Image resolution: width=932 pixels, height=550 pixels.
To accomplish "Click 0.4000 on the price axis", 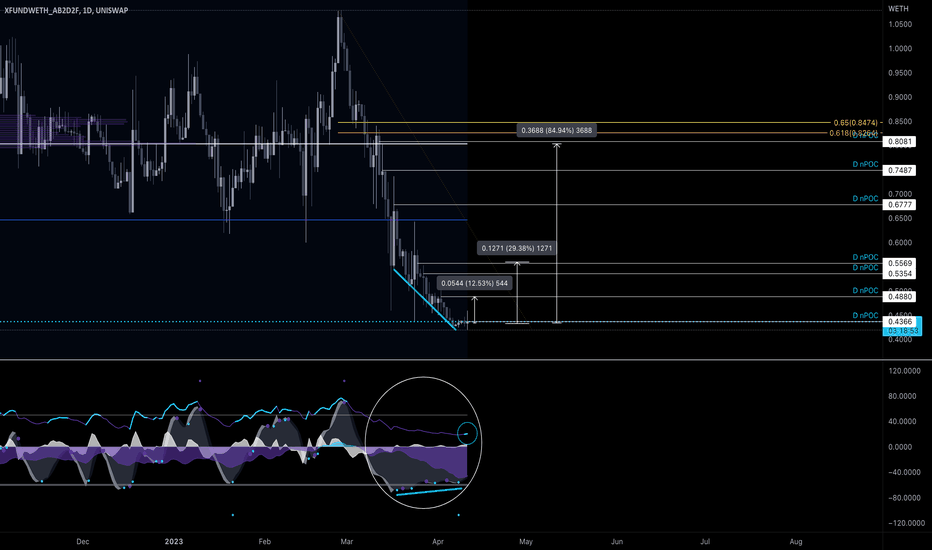I will tap(900, 340).
